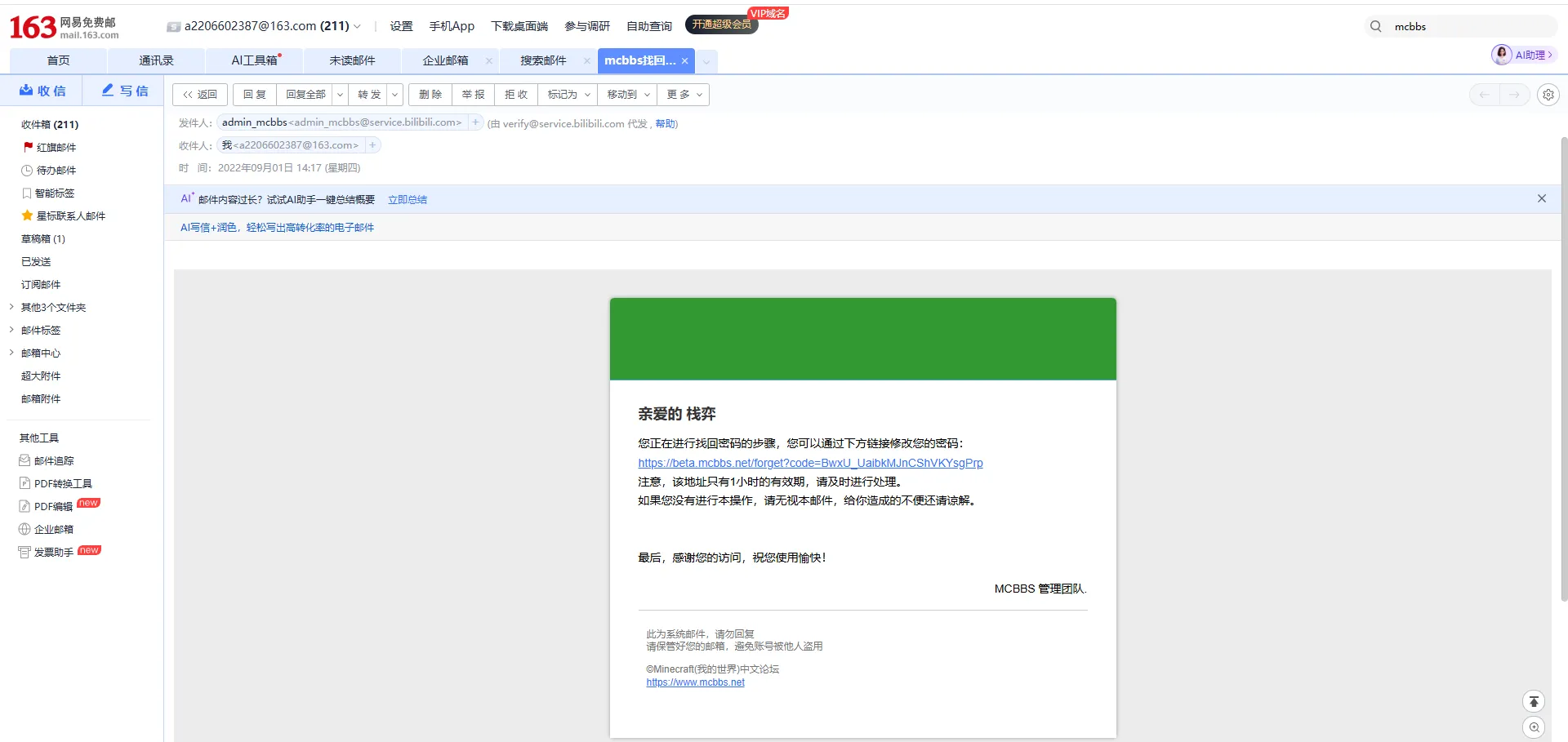Viewport: 1568px width, 742px height.
Task: Open 收件箱 (211) folder
Action: (x=50, y=125)
